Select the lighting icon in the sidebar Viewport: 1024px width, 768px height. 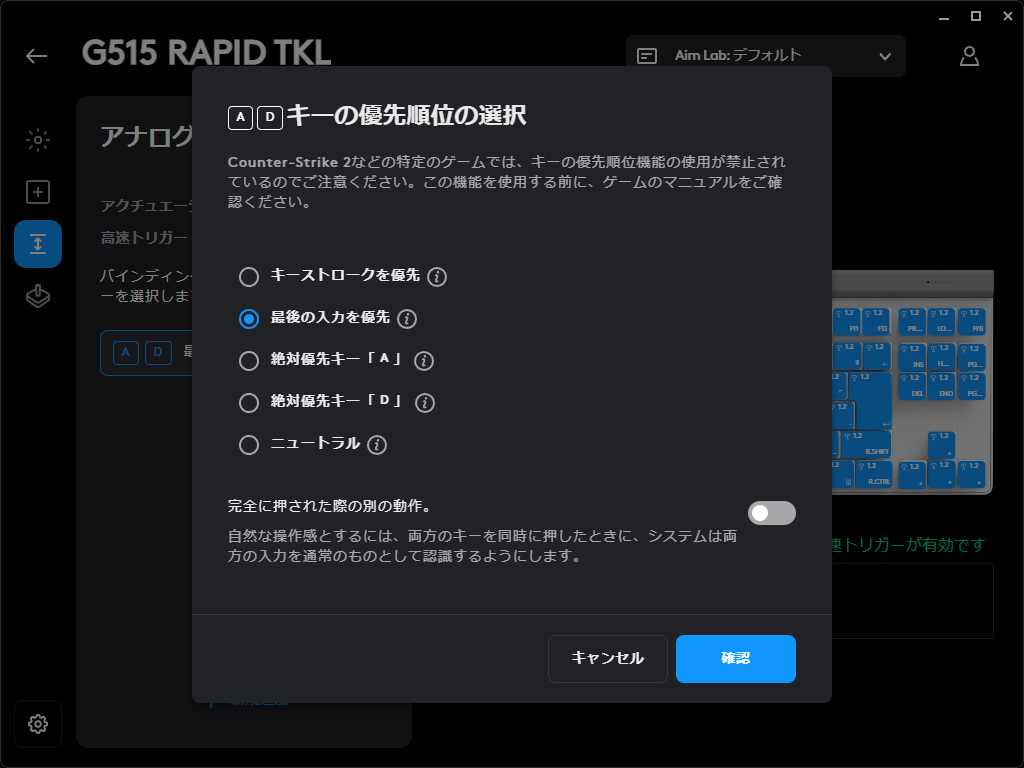pyautogui.click(x=37, y=140)
